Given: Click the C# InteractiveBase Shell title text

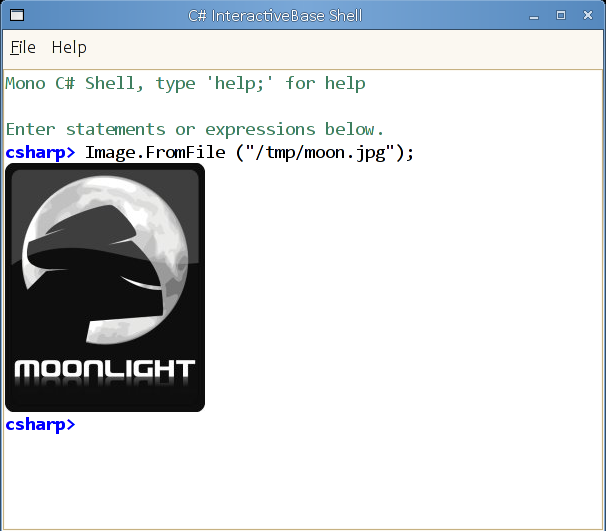Looking at the screenshot, I should [275, 16].
